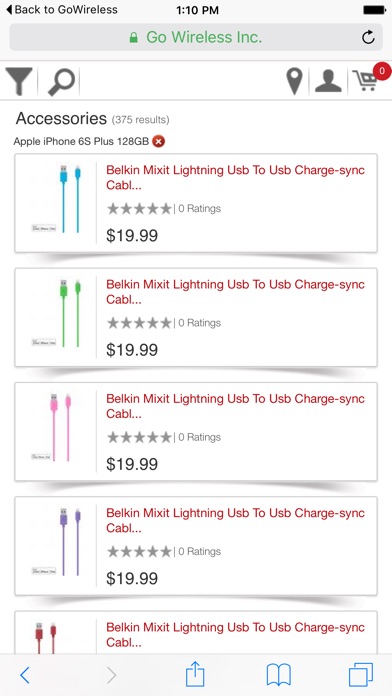Open the filter funnel icon

coord(19,81)
